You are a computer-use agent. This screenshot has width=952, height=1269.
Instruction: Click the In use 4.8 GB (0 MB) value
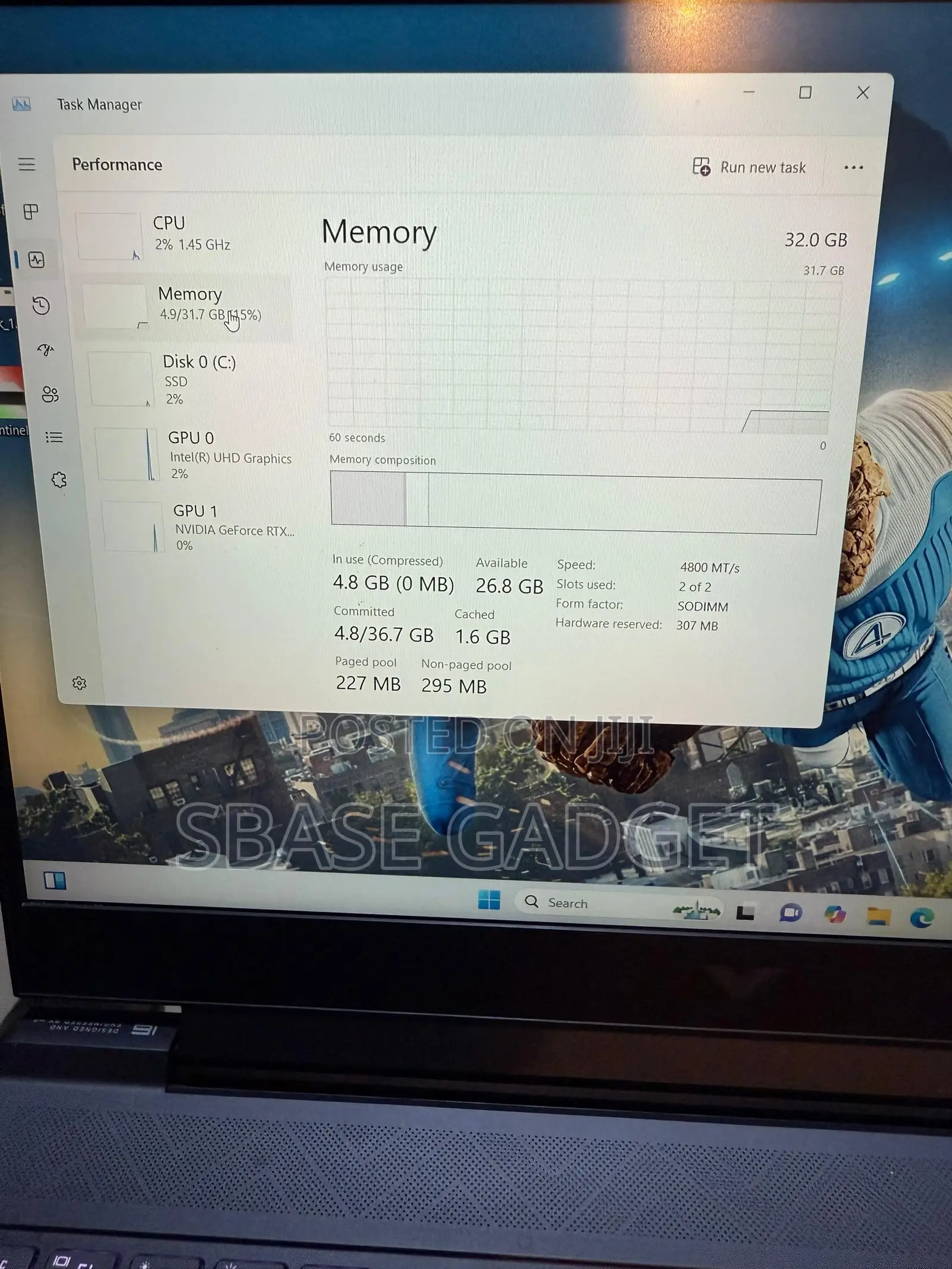(x=393, y=583)
